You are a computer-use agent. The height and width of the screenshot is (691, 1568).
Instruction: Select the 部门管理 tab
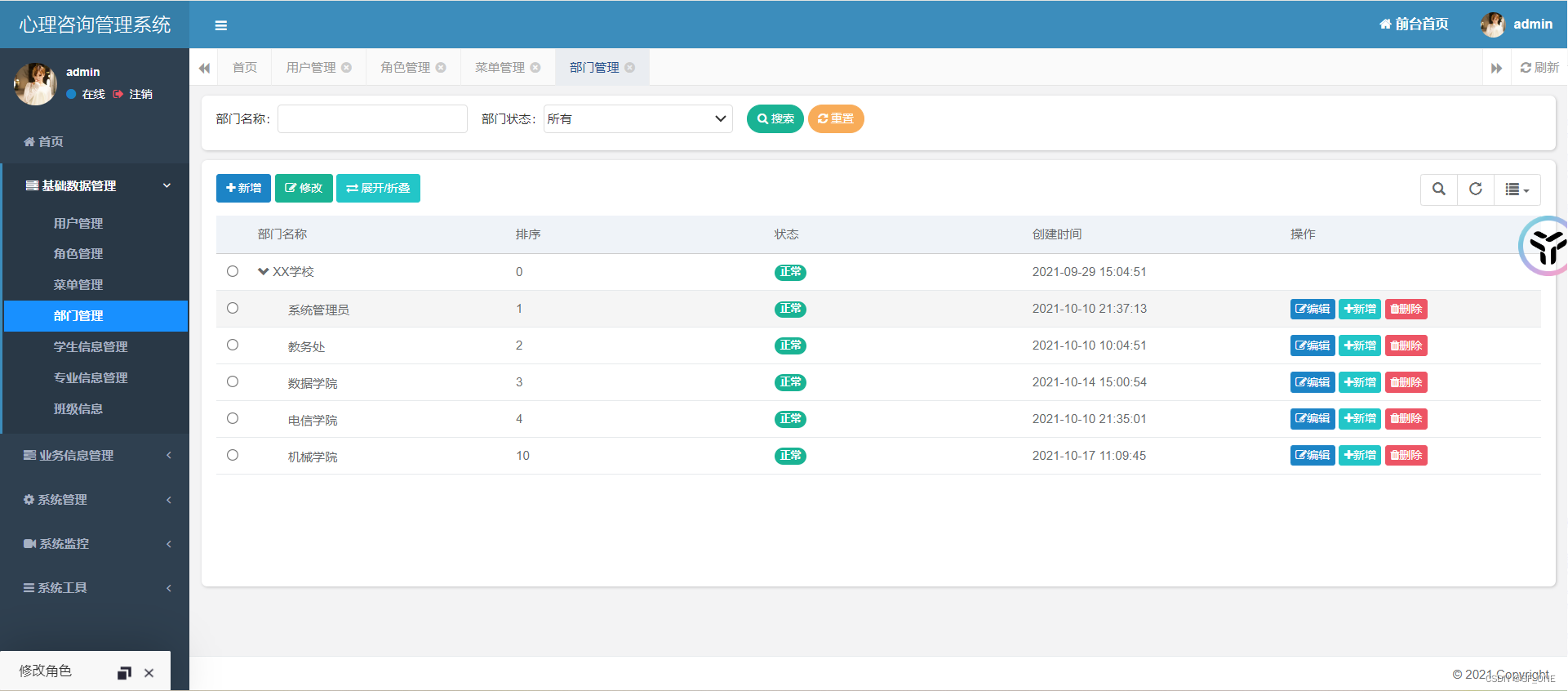[x=594, y=68]
